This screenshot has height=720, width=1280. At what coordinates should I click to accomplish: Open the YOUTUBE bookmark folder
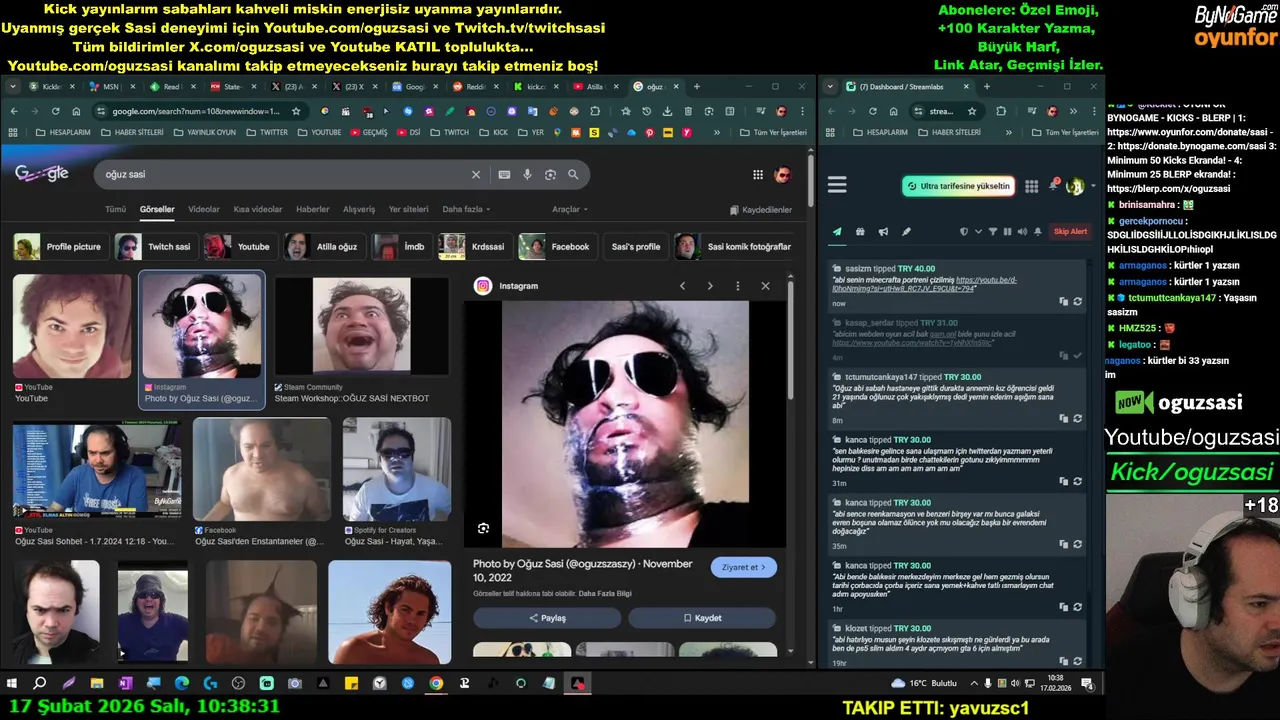point(318,132)
